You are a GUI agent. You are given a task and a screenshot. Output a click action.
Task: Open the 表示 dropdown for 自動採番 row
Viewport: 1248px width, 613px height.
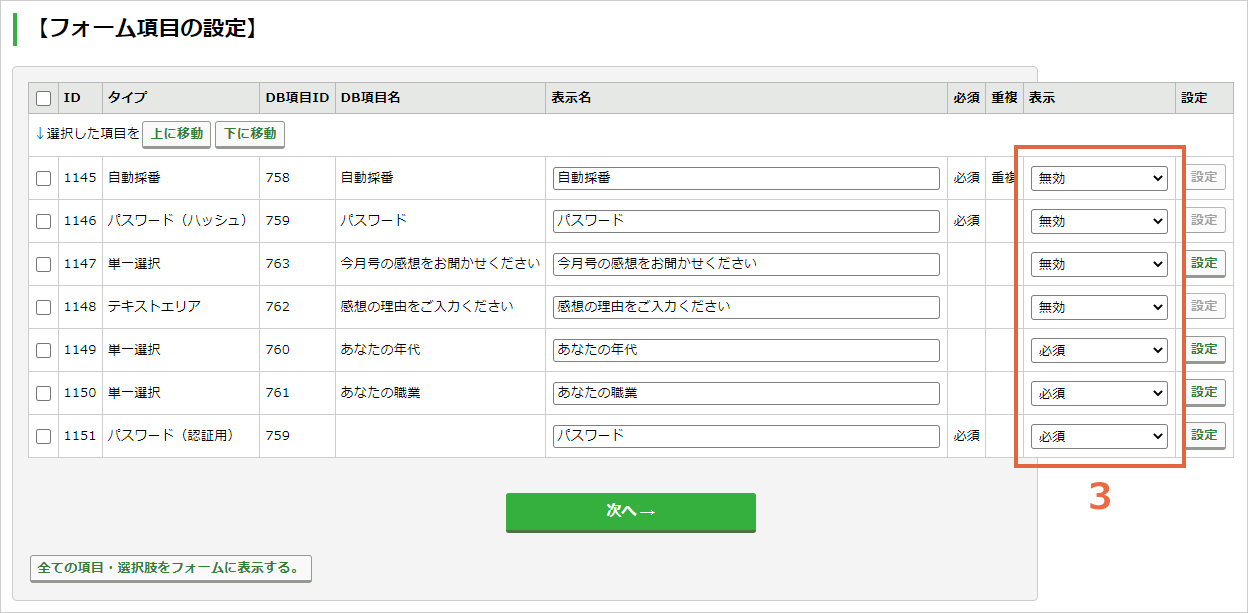tap(1099, 178)
